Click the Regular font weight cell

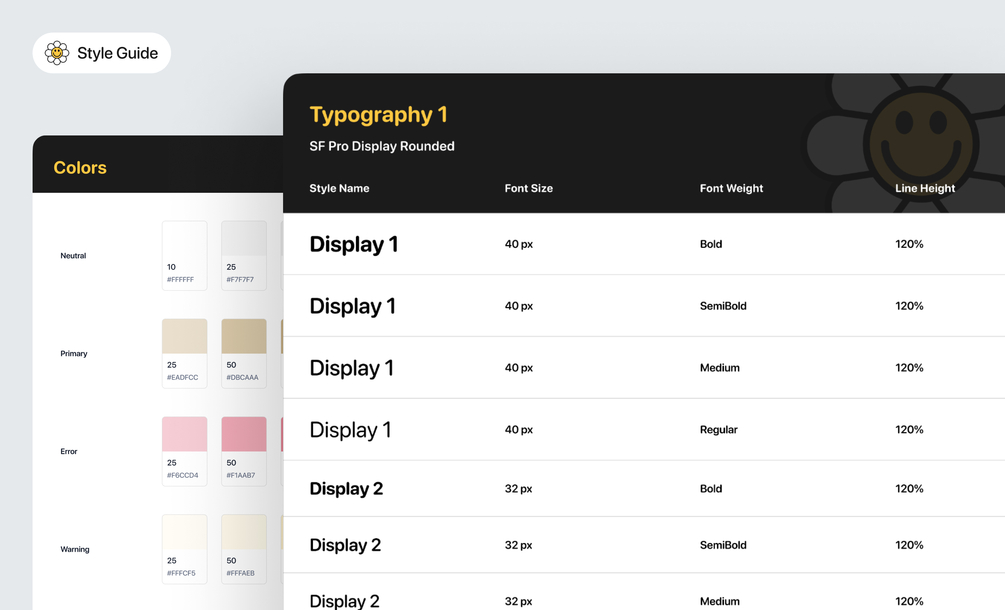coord(718,430)
